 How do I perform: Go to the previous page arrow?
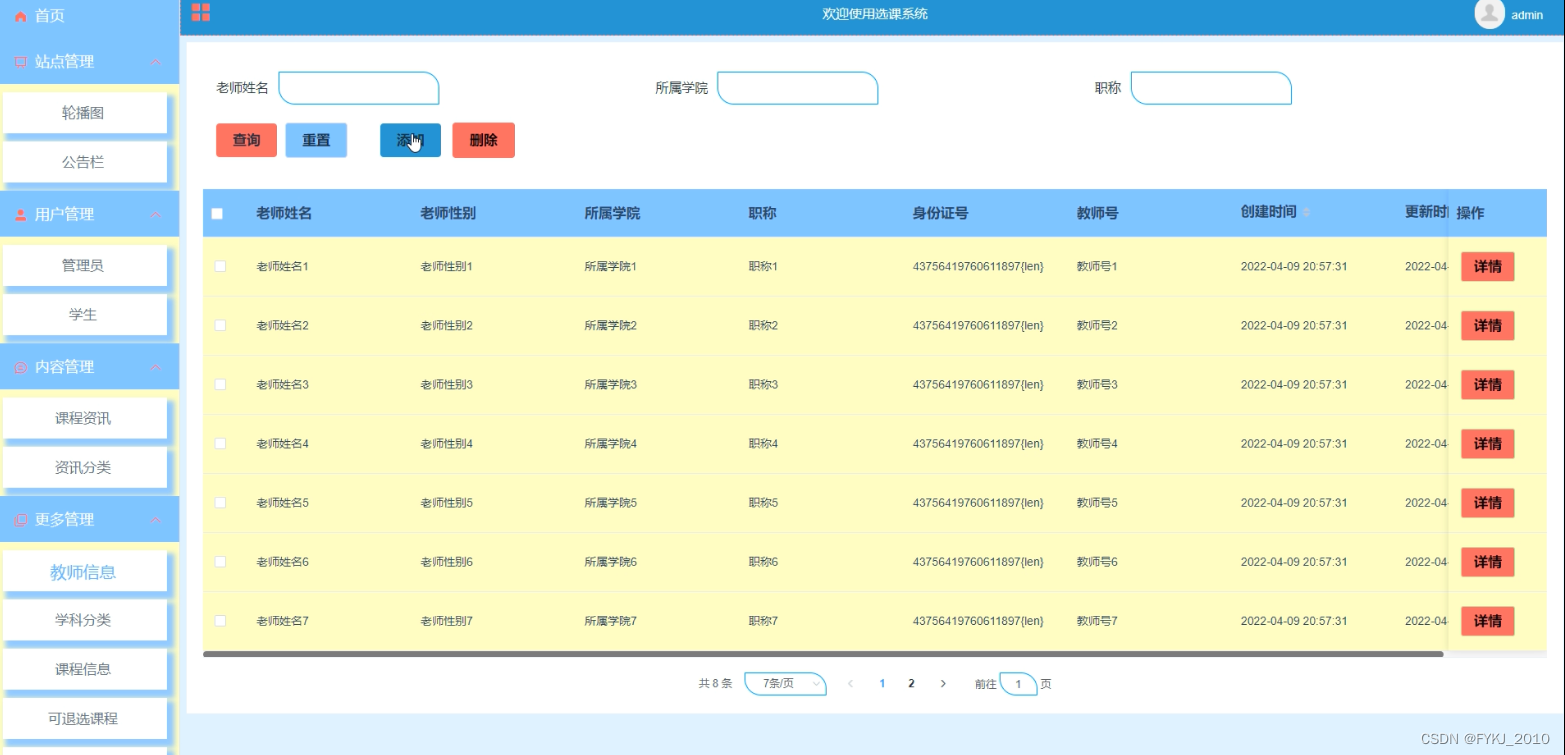(x=851, y=684)
